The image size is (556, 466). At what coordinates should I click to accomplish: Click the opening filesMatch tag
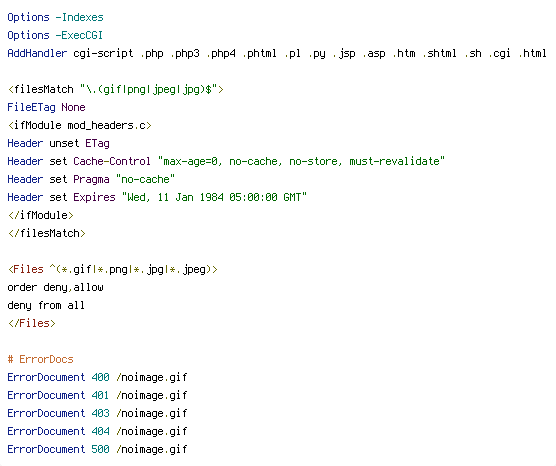coord(116,89)
